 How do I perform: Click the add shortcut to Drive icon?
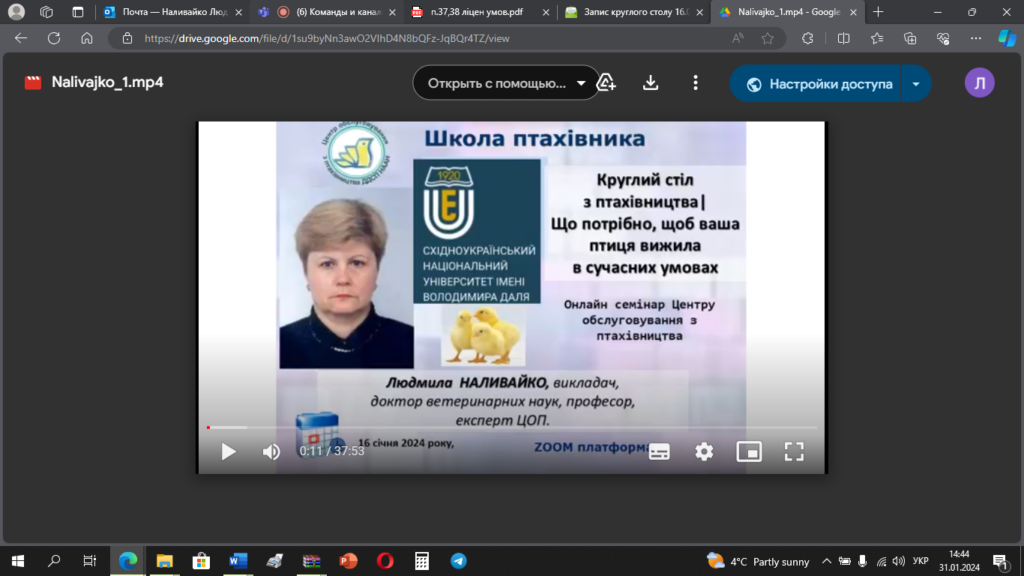pyautogui.click(x=606, y=83)
